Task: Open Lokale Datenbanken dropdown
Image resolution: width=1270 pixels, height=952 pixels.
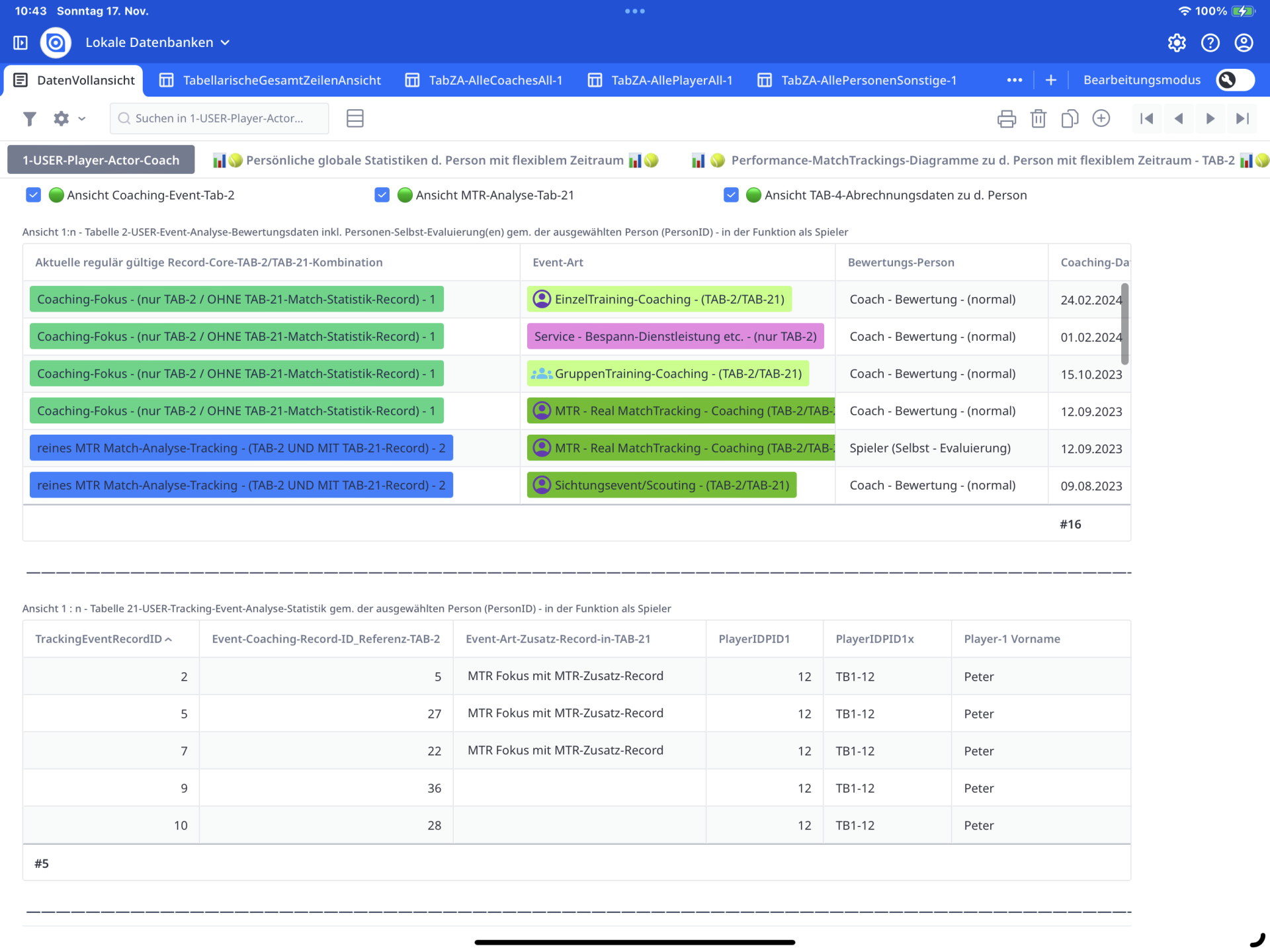Action: 157,43
